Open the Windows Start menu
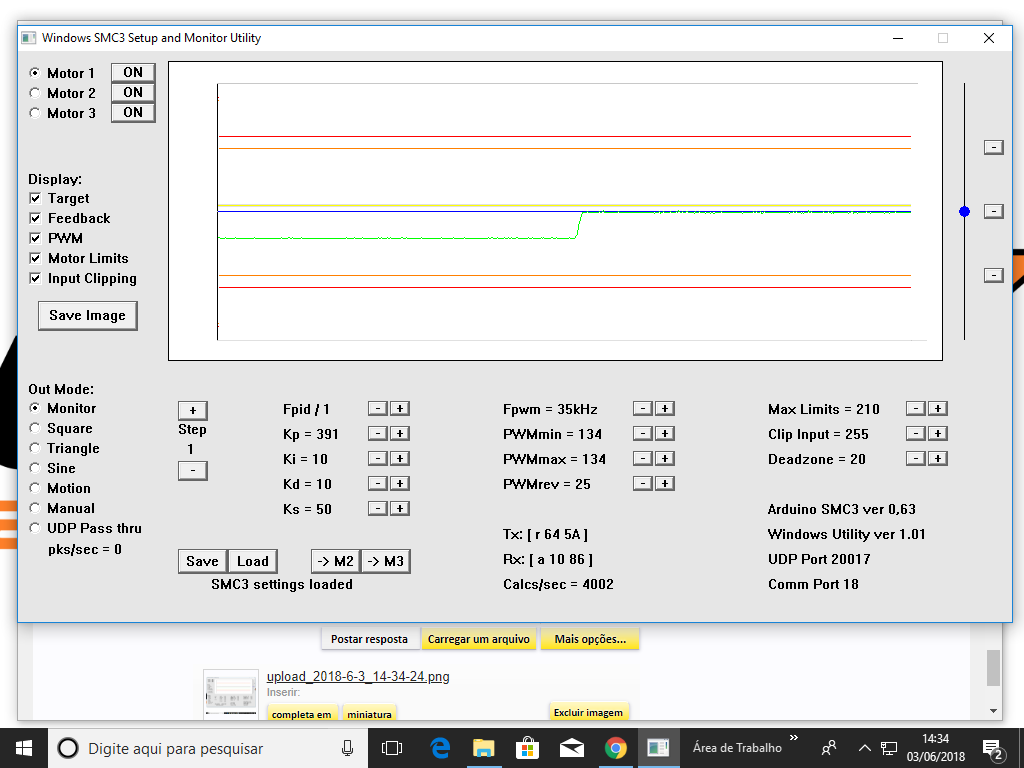Image resolution: width=1024 pixels, height=768 pixels. [x=23, y=748]
